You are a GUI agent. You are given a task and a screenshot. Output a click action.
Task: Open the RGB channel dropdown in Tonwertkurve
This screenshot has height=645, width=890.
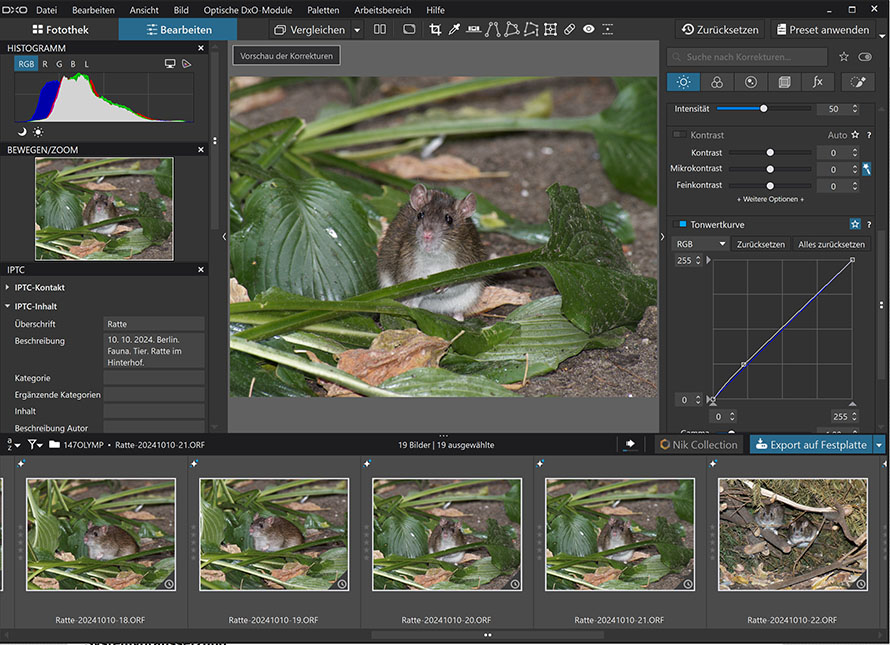[x=701, y=244]
